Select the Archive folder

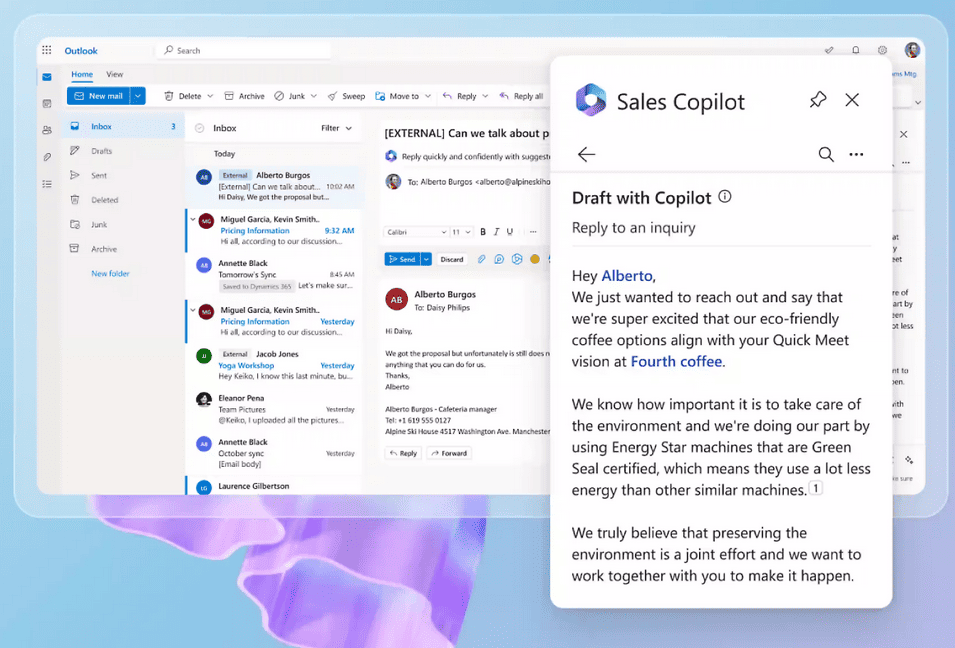[124, 249]
